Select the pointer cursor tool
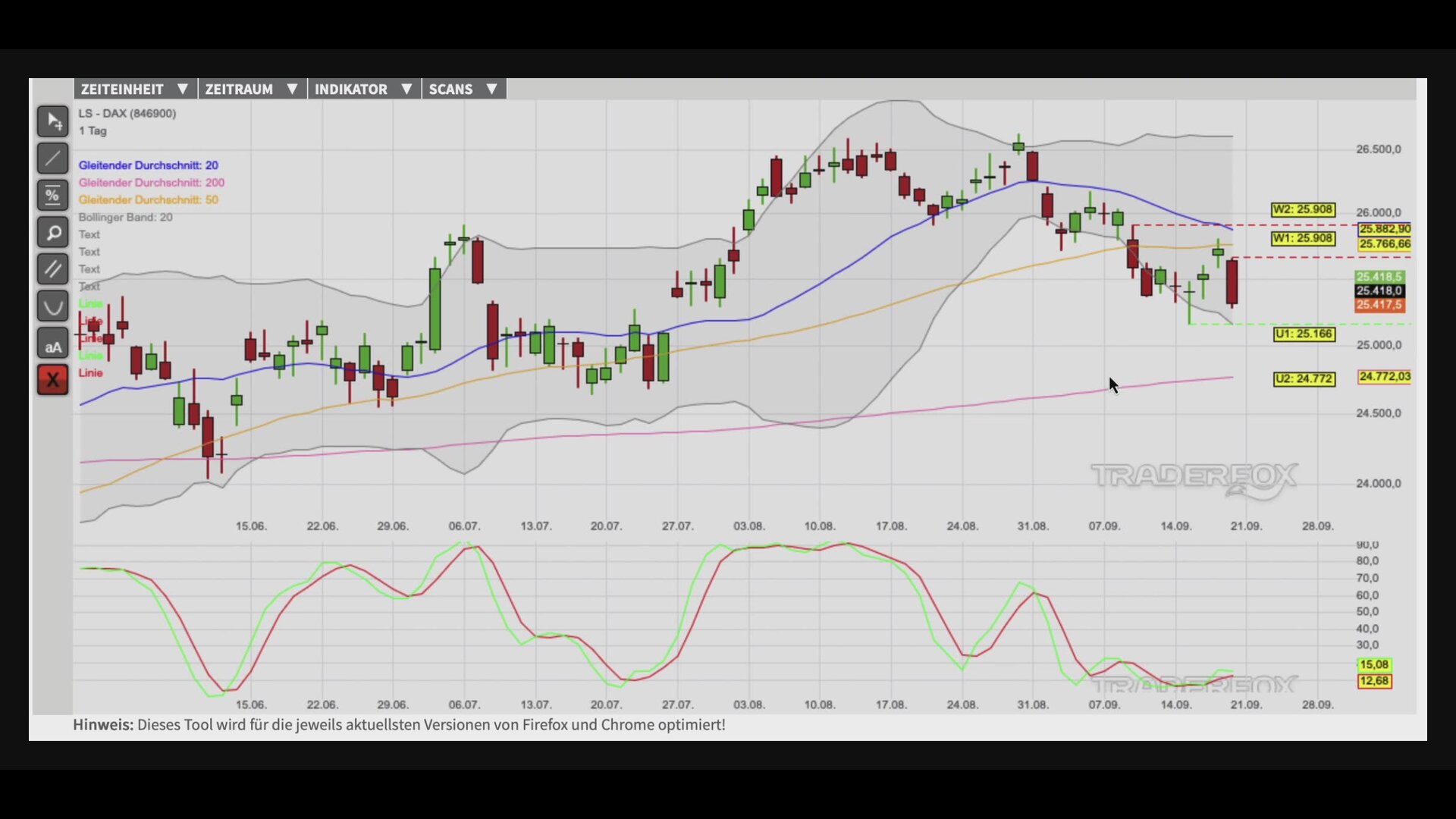 click(x=53, y=121)
